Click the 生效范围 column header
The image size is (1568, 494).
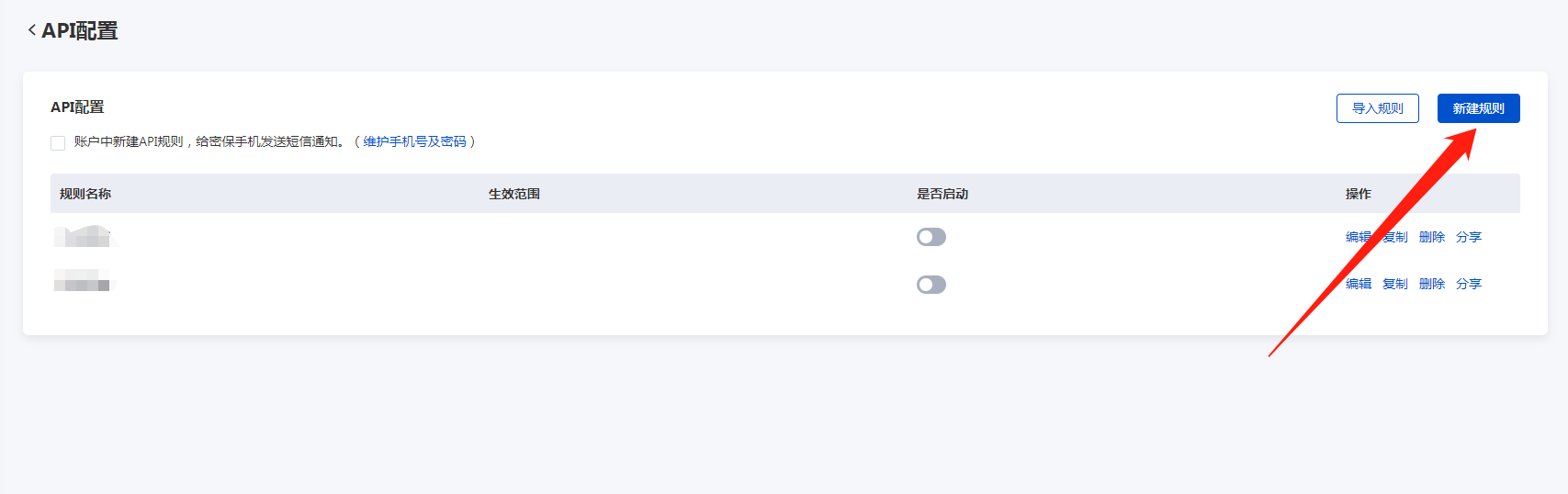pyautogui.click(x=513, y=194)
